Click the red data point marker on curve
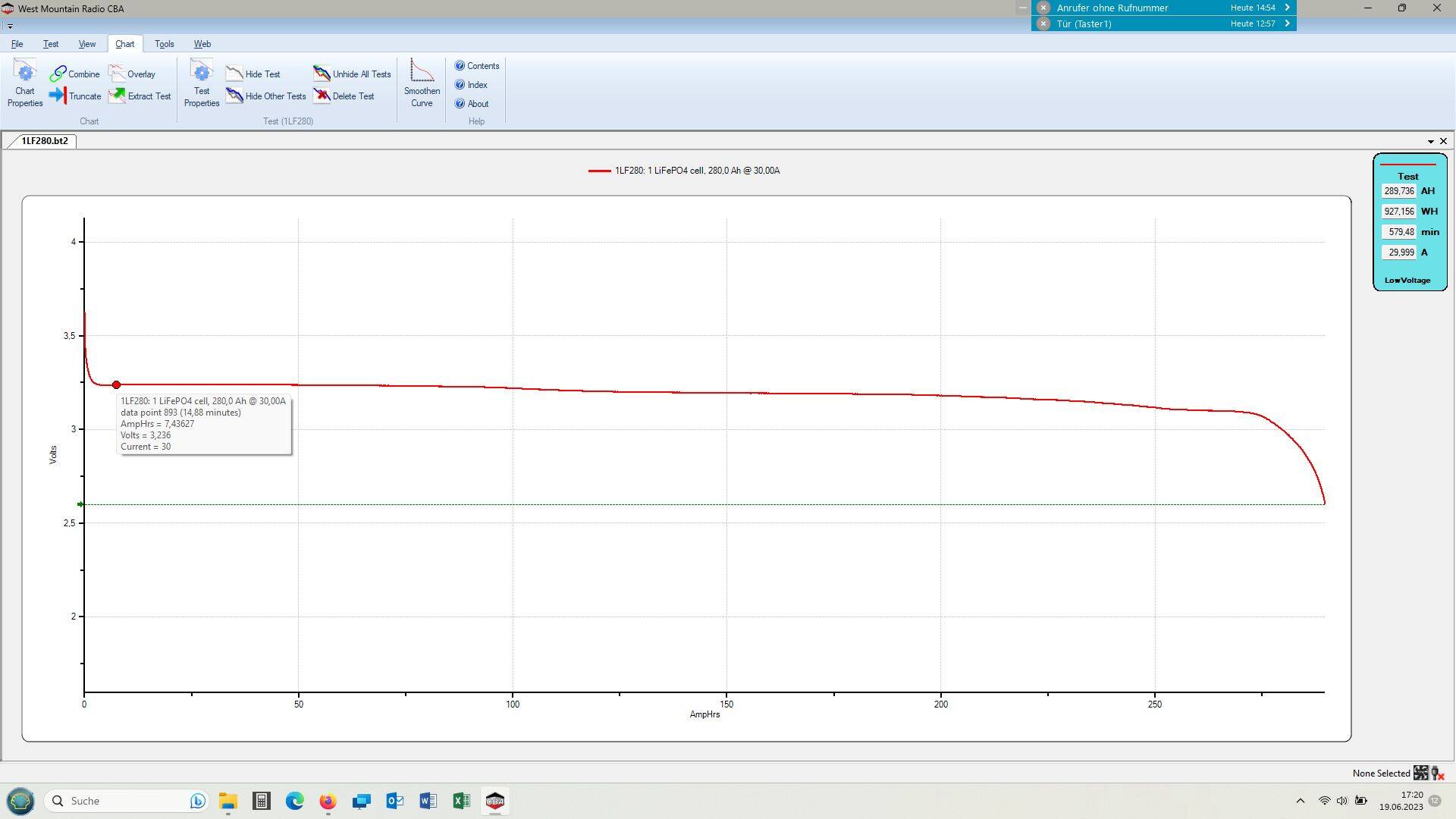Image resolution: width=1456 pixels, height=819 pixels. [116, 385]
